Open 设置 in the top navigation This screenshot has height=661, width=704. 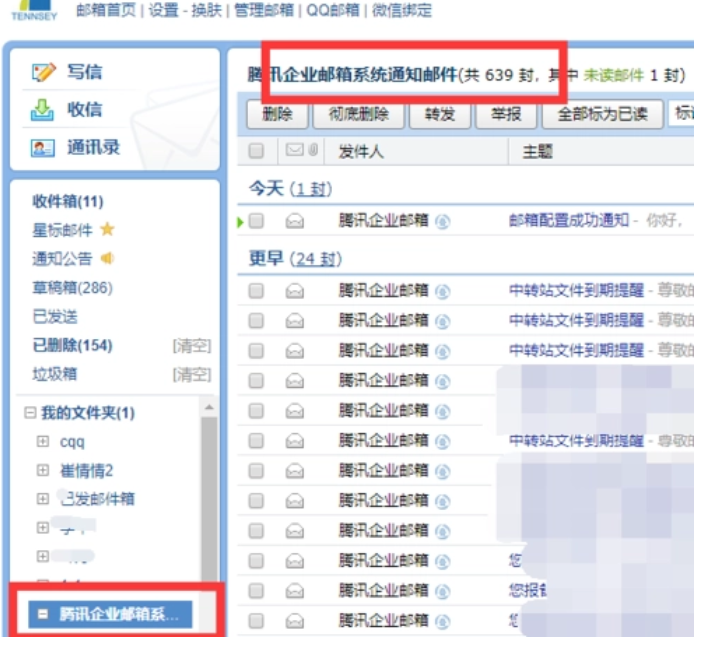click(x=163, y=10)
